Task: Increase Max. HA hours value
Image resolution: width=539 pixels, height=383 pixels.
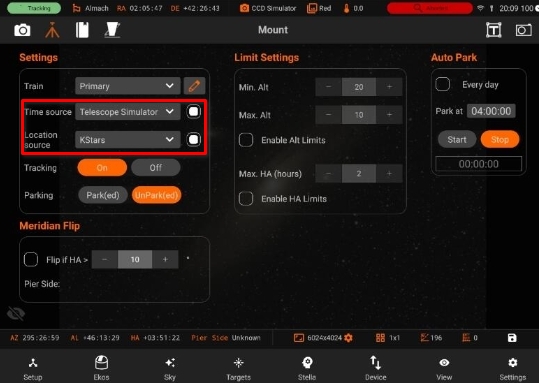Action: coord(389,174)
